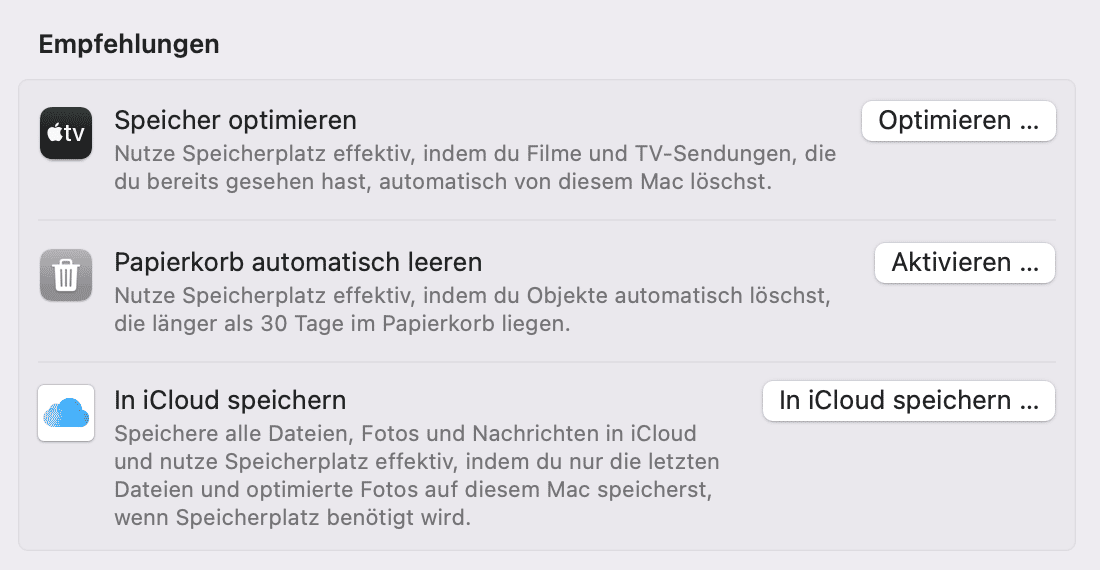Image resolution: width=1100 pixels, height=570 pixels.
Task: Click the line 'Speichere alle Dateien, Fotos und Nachrichten'
Action: click(405, 433)
